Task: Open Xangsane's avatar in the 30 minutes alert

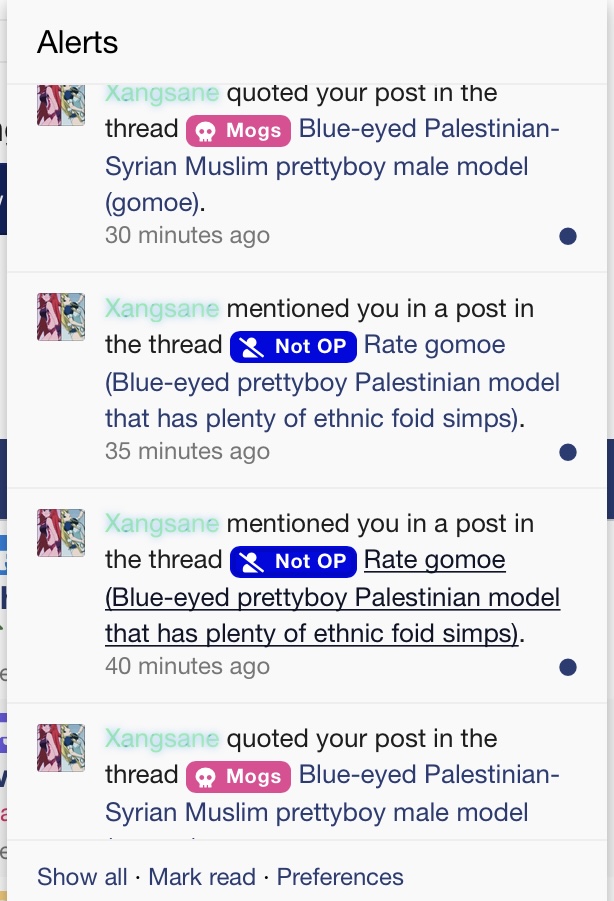Action: 61,105
